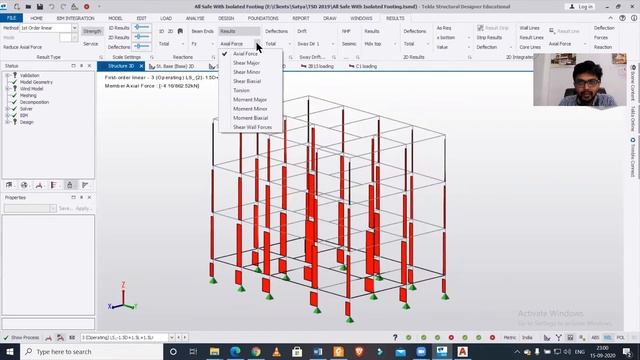Click the Open folder icon in title bar
Viewport: 640px width, 360px height.
28,7
